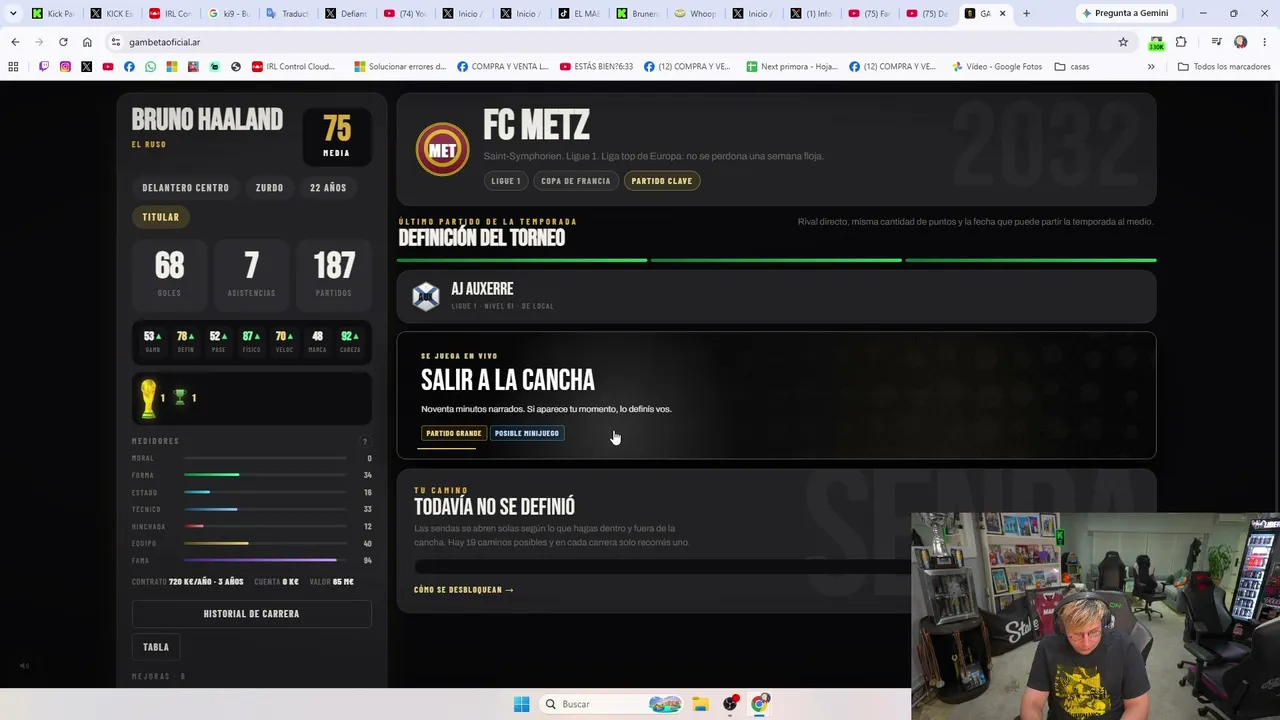Click the Salir a la Cancha card

[x=776, y=395]
